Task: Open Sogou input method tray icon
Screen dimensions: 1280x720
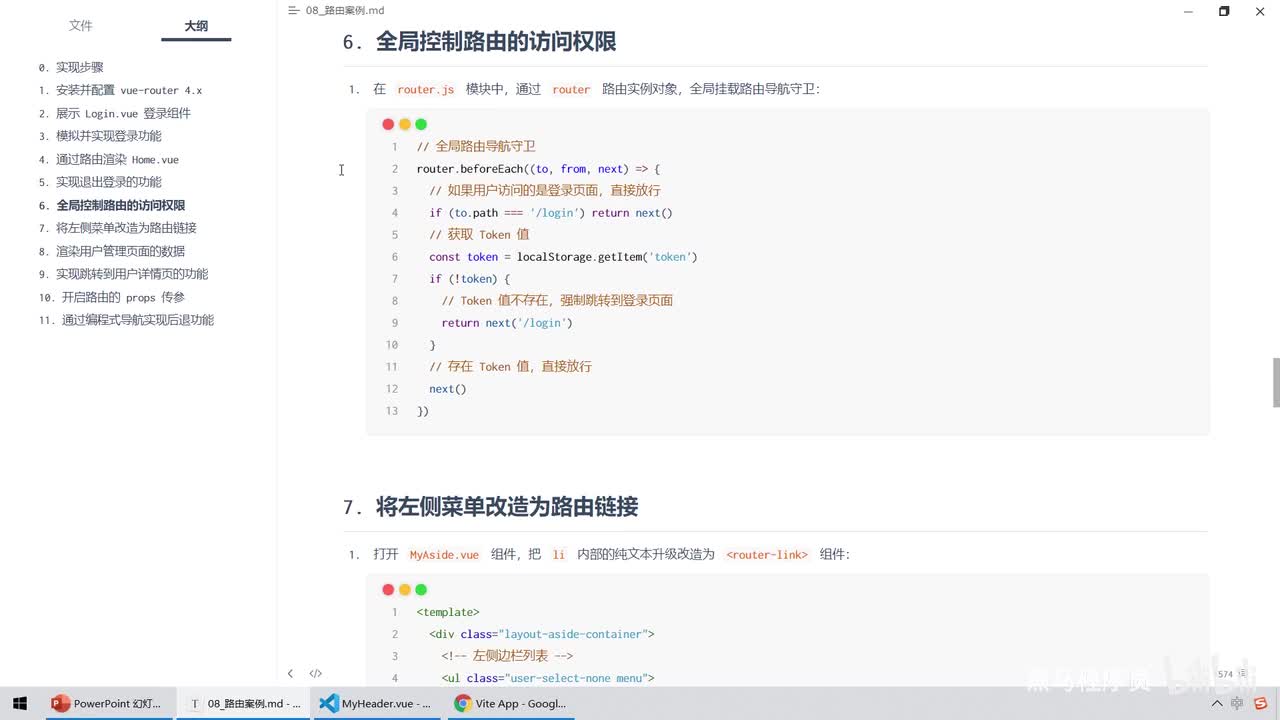Action: pyautogui.click(x=1261, y=703)
